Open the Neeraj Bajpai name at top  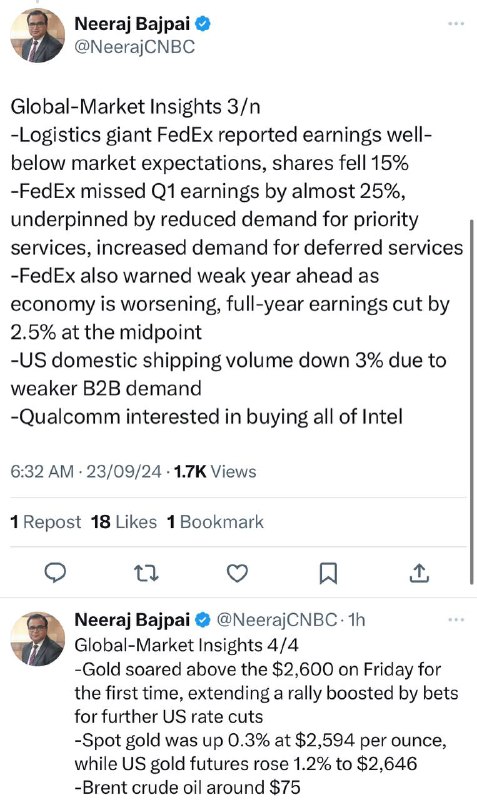pos(132,23)
